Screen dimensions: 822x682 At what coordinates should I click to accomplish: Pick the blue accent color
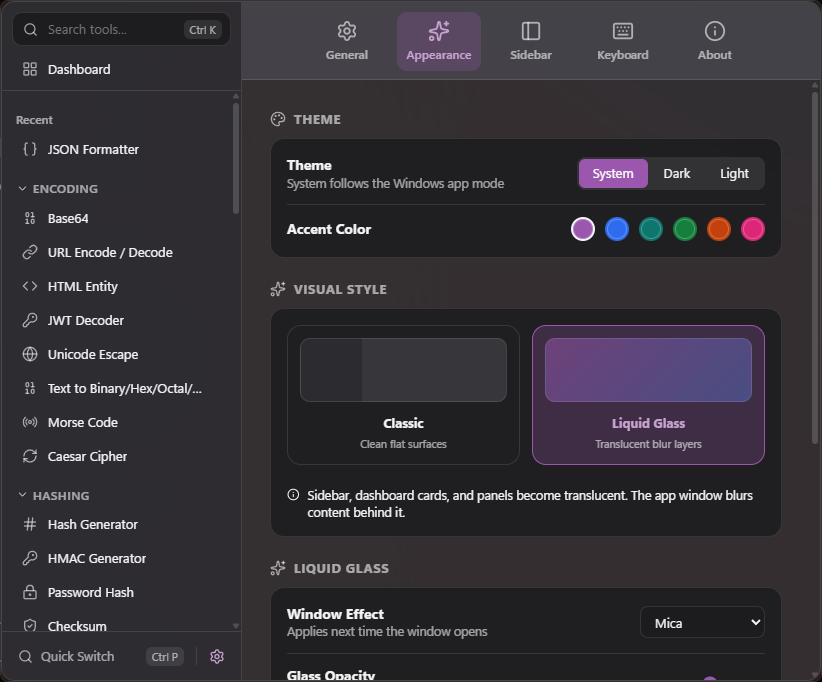pos(616,229)
